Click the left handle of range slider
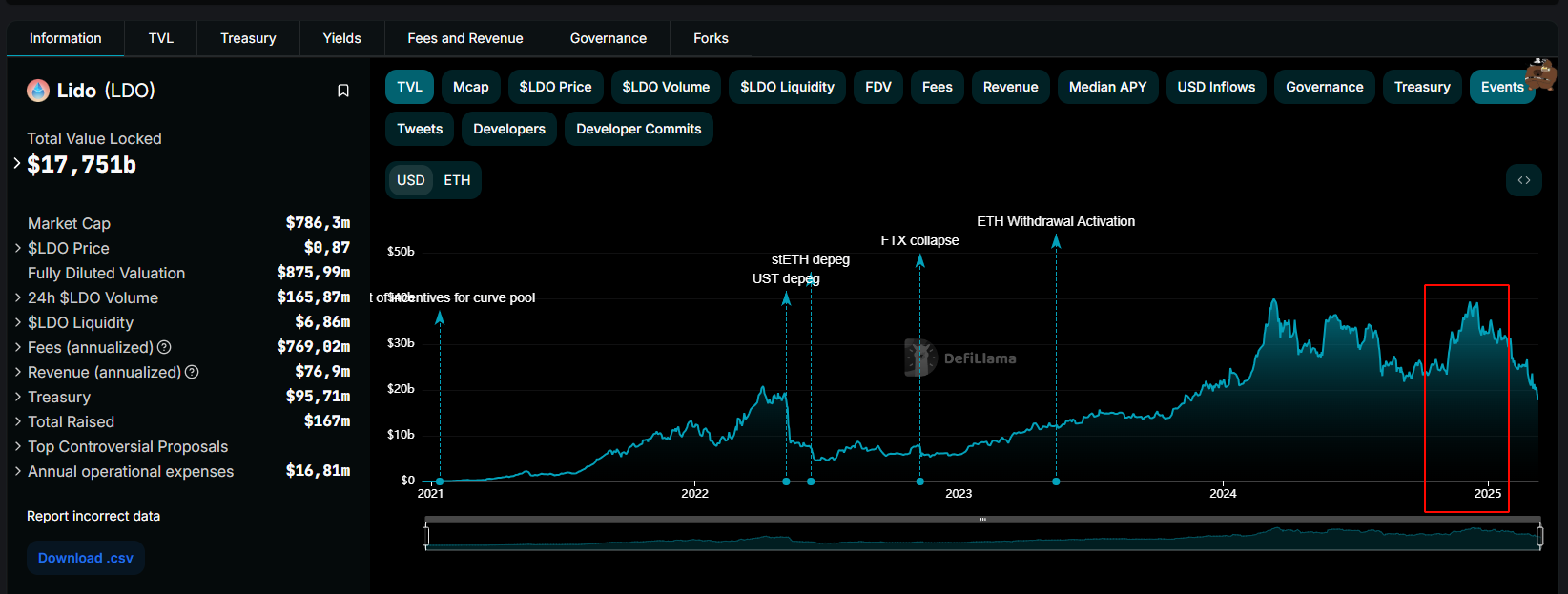The height and width of the screenshot is (594, 1568). (425, 536)
